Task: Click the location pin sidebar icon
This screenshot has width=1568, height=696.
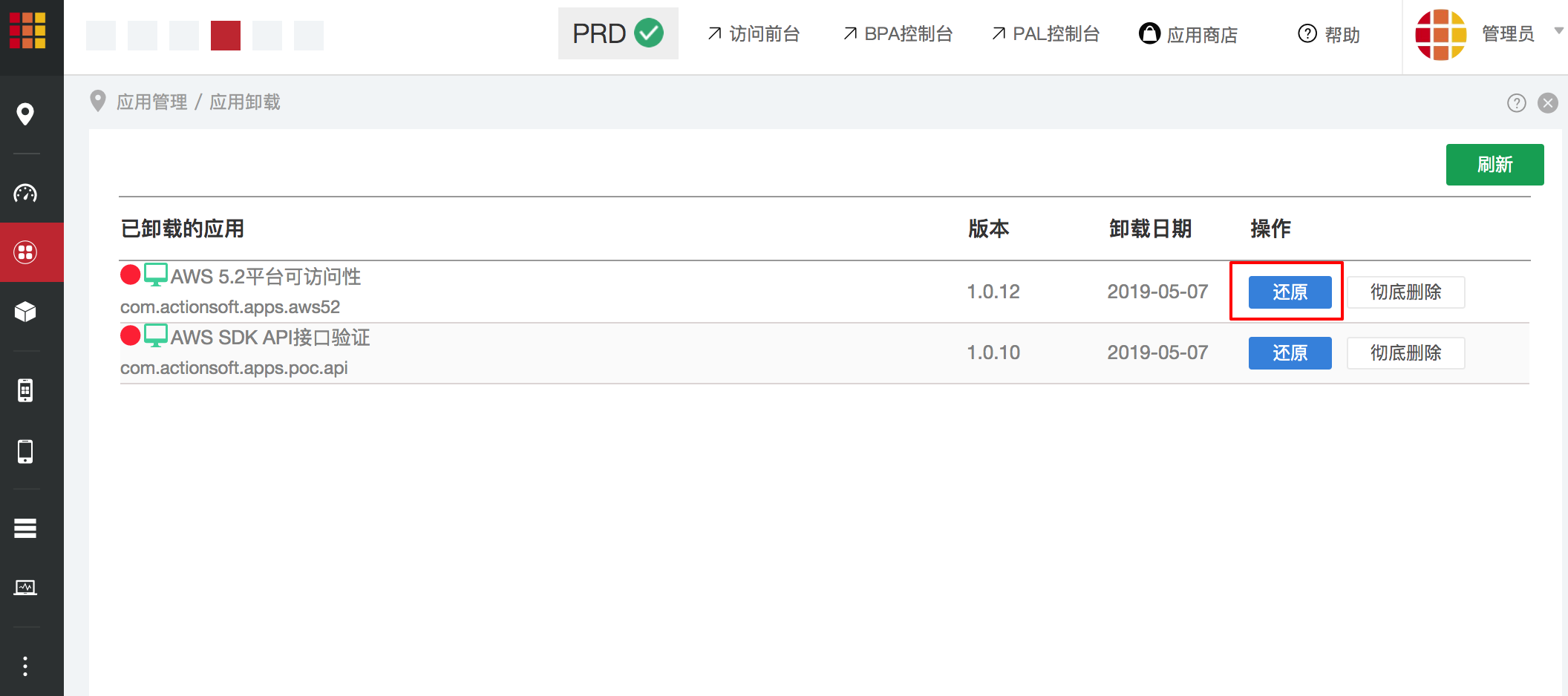Action: tap(25, 114)
